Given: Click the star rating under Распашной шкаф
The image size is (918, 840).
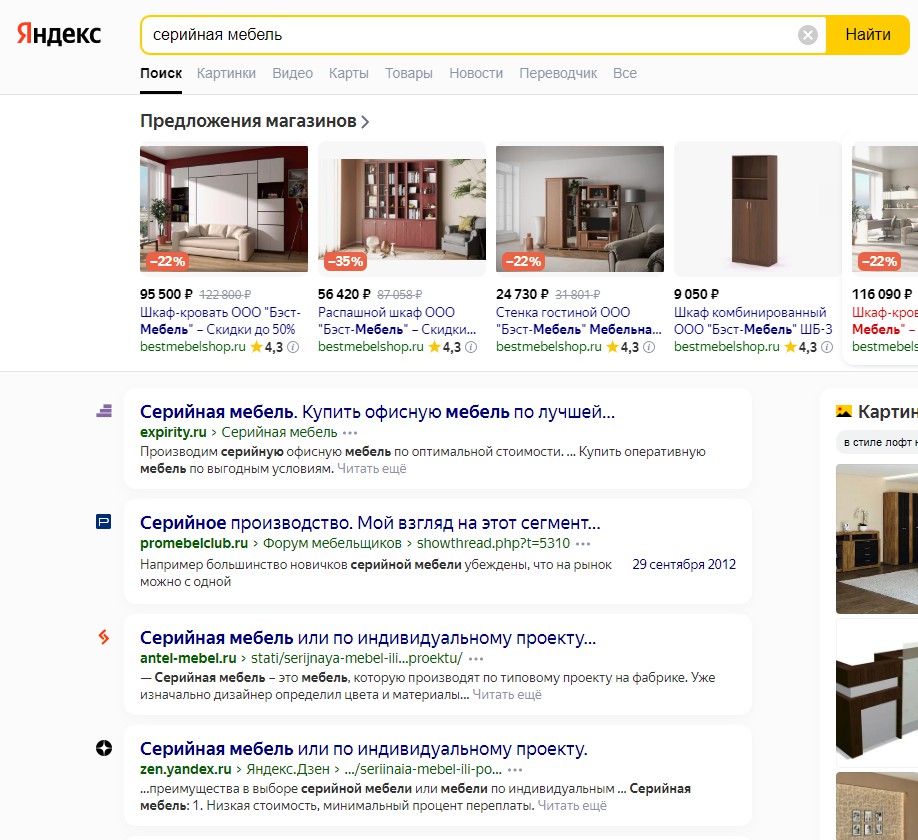Looking at the screenshot, I should pyautogui.click(x=445, y=347).
